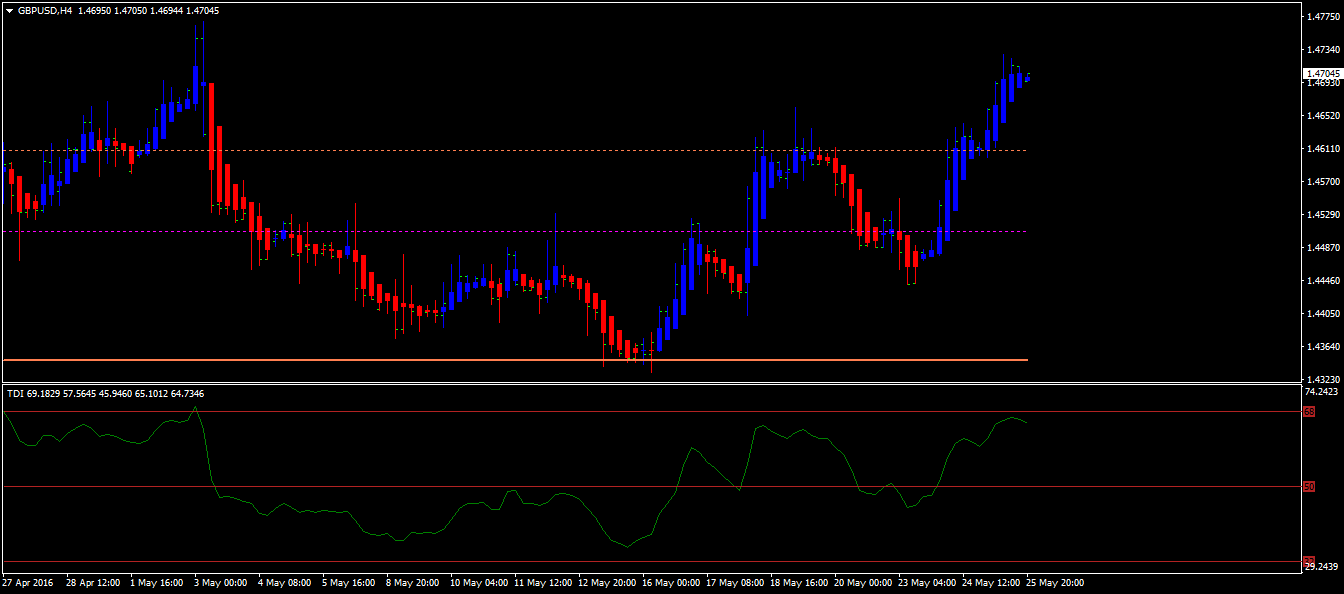The image size is (1344, 594).
Task: Click the 18 May 16:00 time label
Action: tap(800, 582)
